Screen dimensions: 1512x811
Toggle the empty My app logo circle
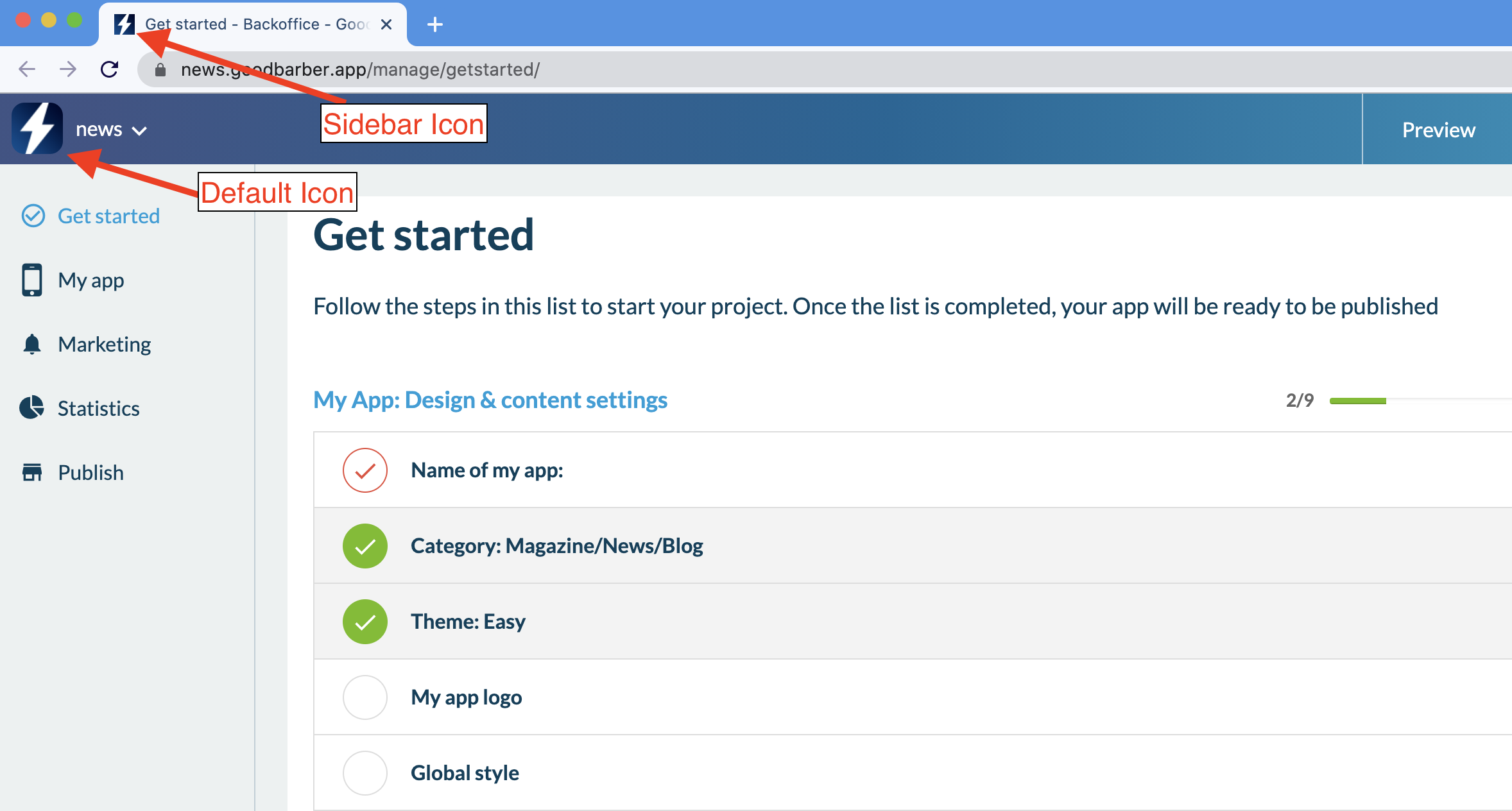365,697
